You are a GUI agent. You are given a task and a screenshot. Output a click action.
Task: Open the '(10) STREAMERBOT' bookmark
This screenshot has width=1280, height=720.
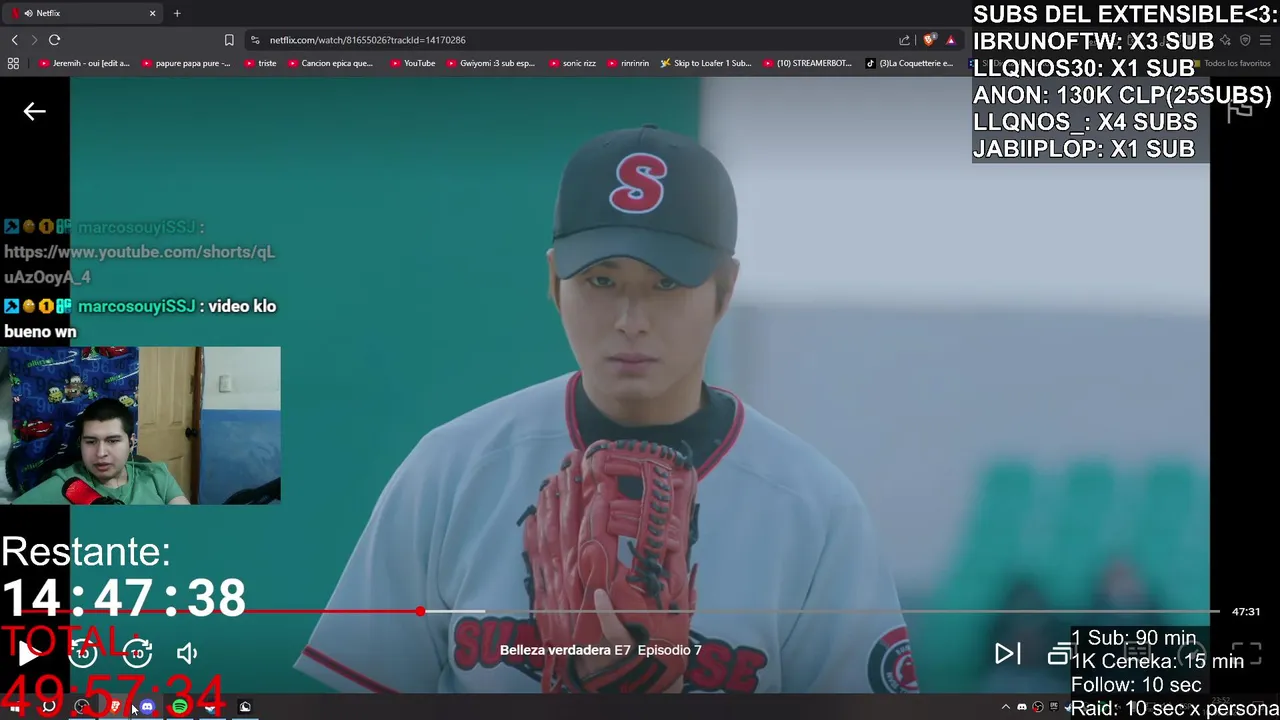click(x=807, y=63)
